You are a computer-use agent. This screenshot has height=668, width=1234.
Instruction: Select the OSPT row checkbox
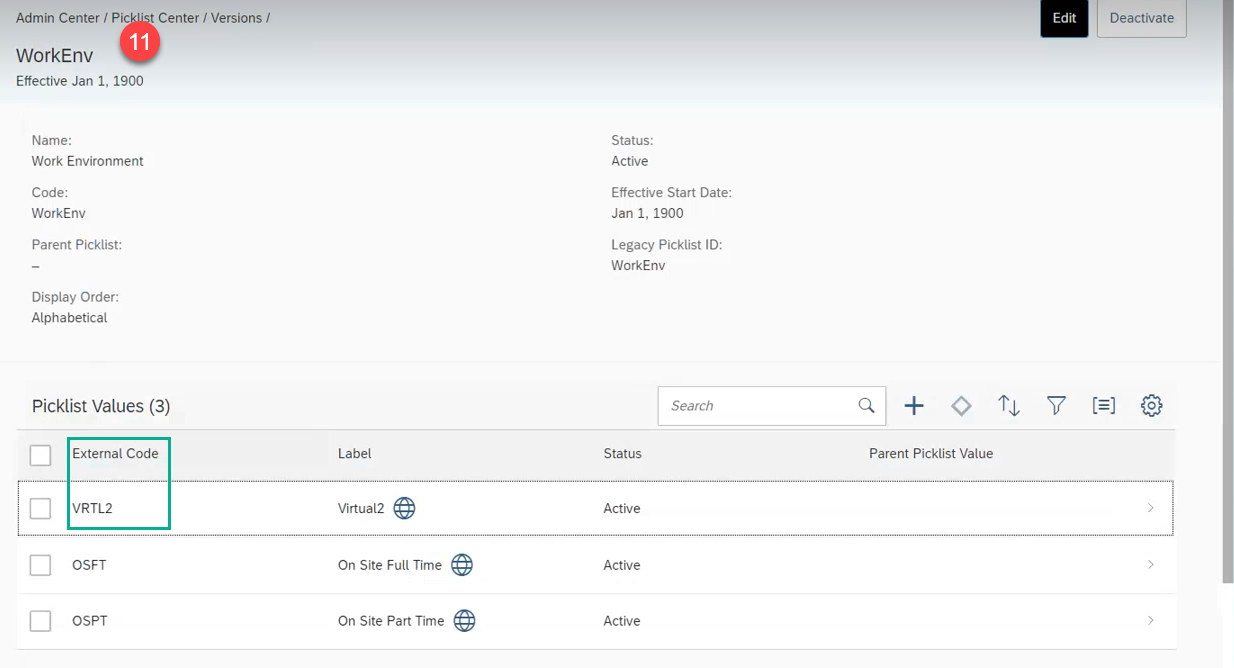(x=40, y=621)
